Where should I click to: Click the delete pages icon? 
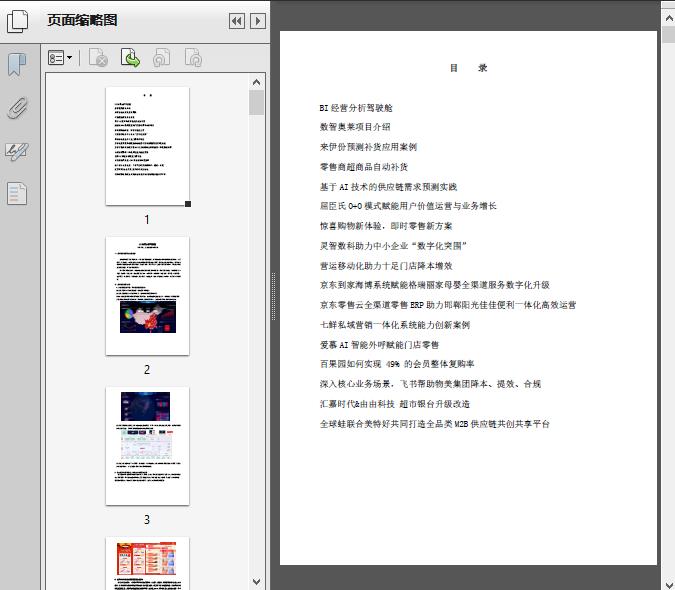pos(99,58)
